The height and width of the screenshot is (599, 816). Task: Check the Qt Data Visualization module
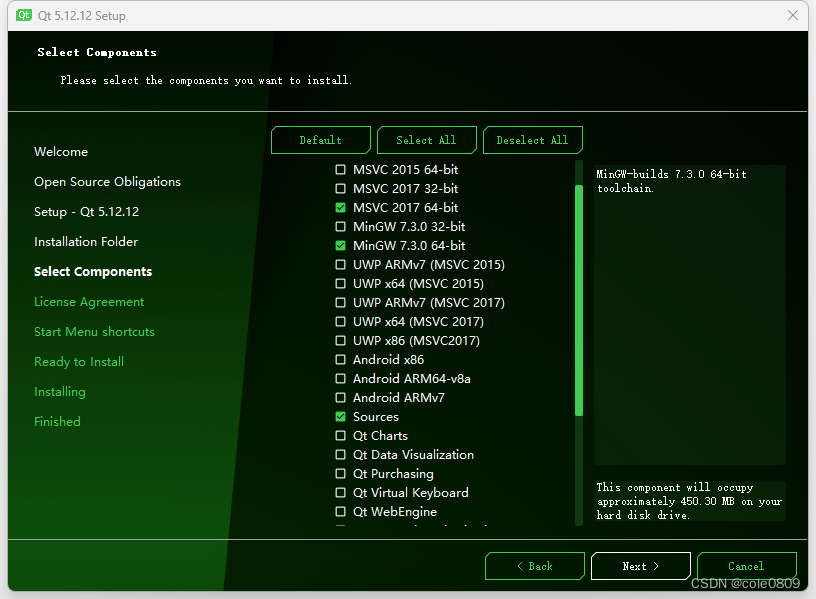click(340, 454)
